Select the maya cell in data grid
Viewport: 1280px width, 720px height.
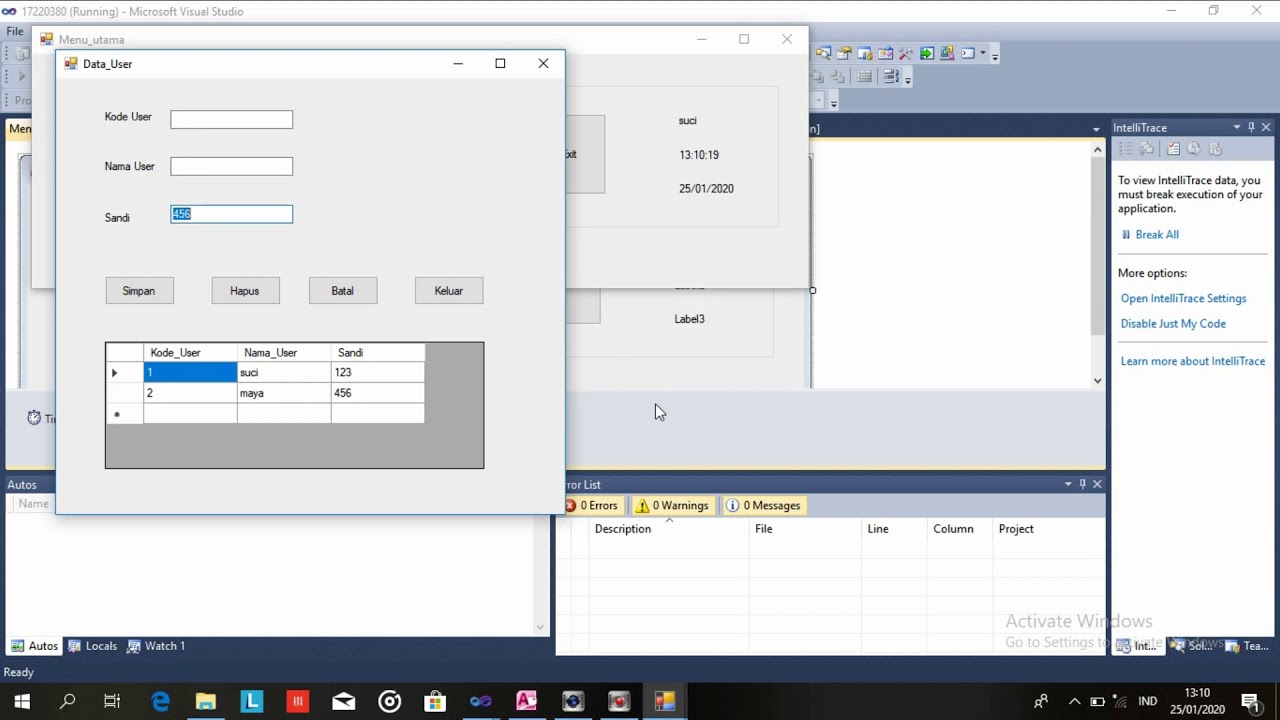click(284, 393)
